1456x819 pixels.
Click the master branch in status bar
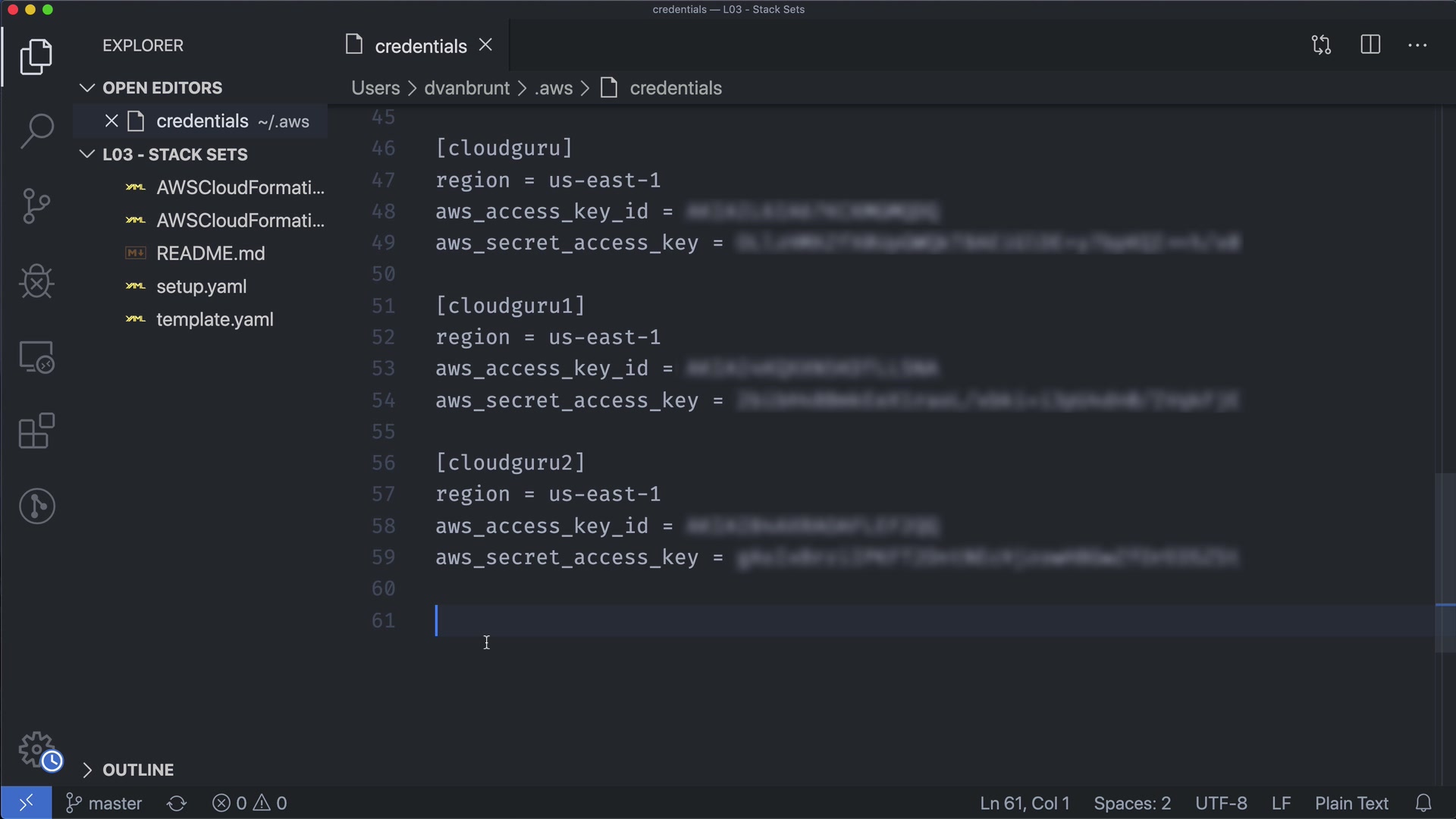pyautogui.click(x=105, y=803)
